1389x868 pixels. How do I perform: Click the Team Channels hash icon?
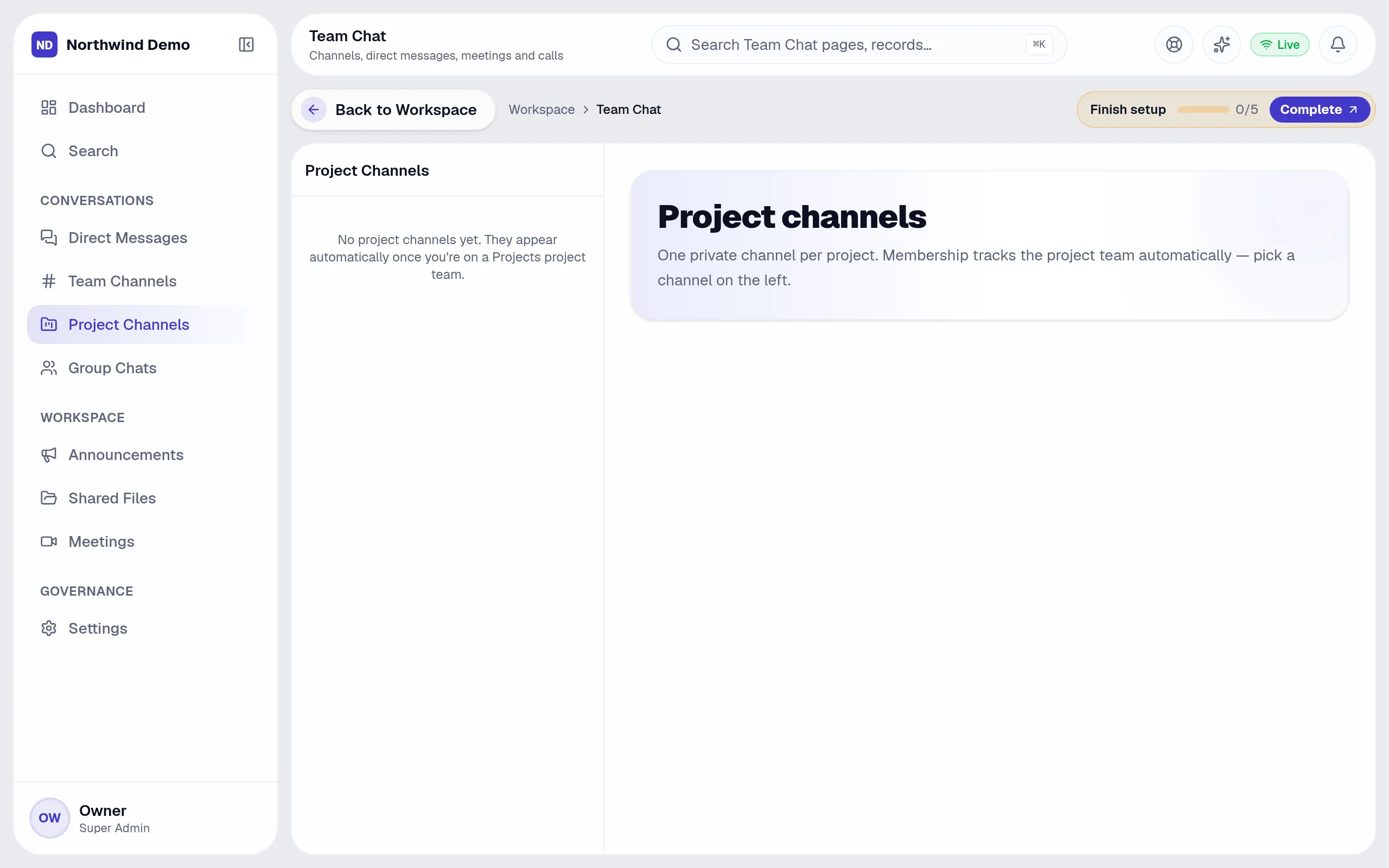(x=49, y=282)
